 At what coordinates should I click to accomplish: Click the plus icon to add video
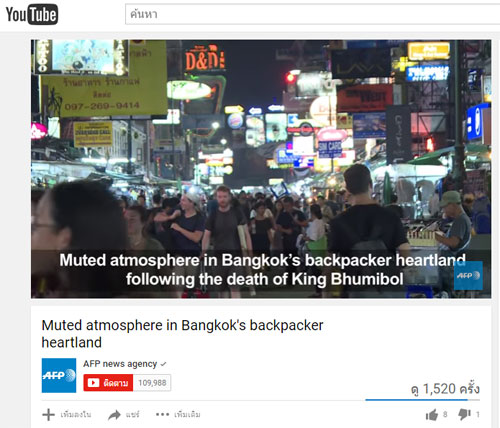click(48, 415)
